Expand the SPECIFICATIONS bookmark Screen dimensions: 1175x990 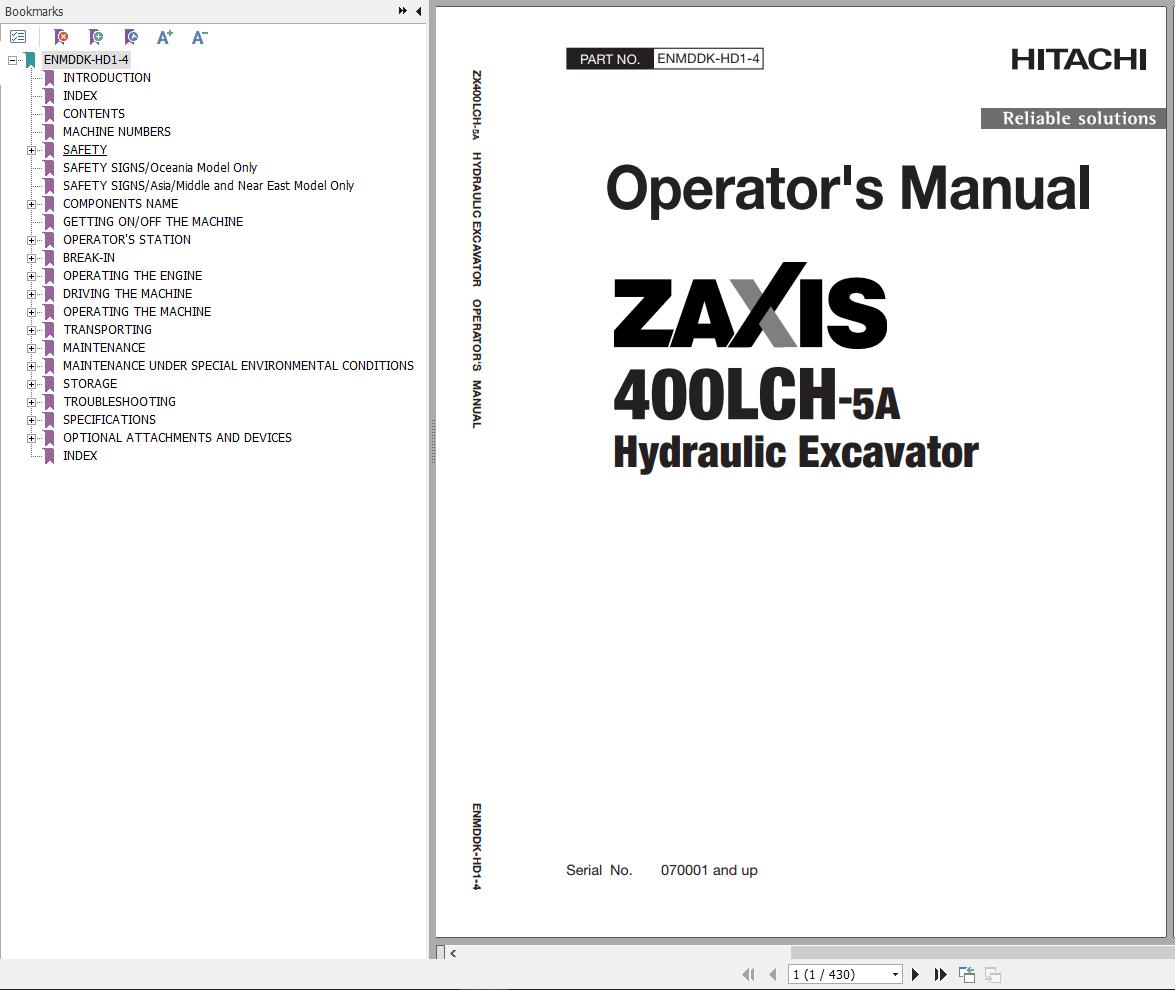click(x=31, y=420)
